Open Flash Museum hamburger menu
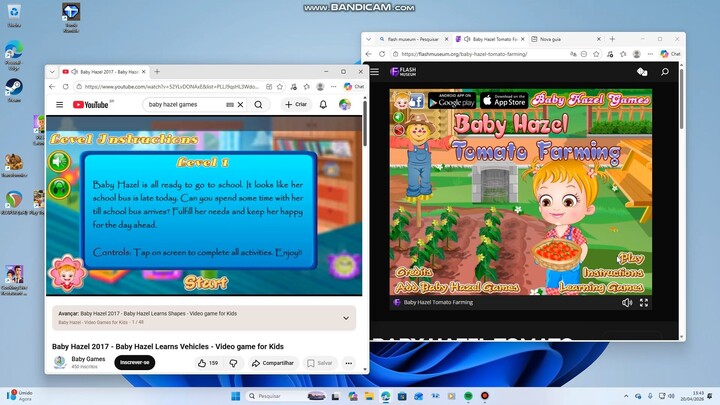Screen dimensions: 720x405 point(375,72)
